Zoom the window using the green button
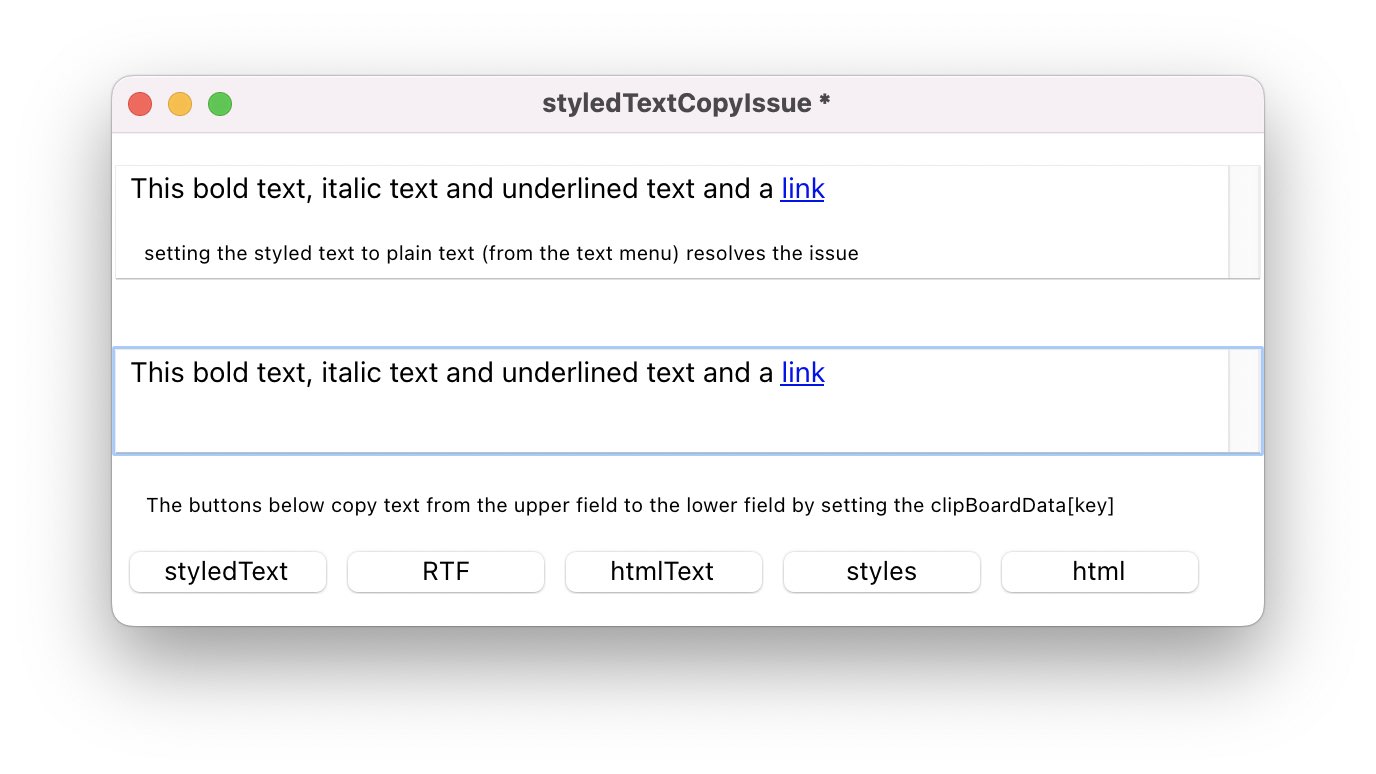 point(220,104)
